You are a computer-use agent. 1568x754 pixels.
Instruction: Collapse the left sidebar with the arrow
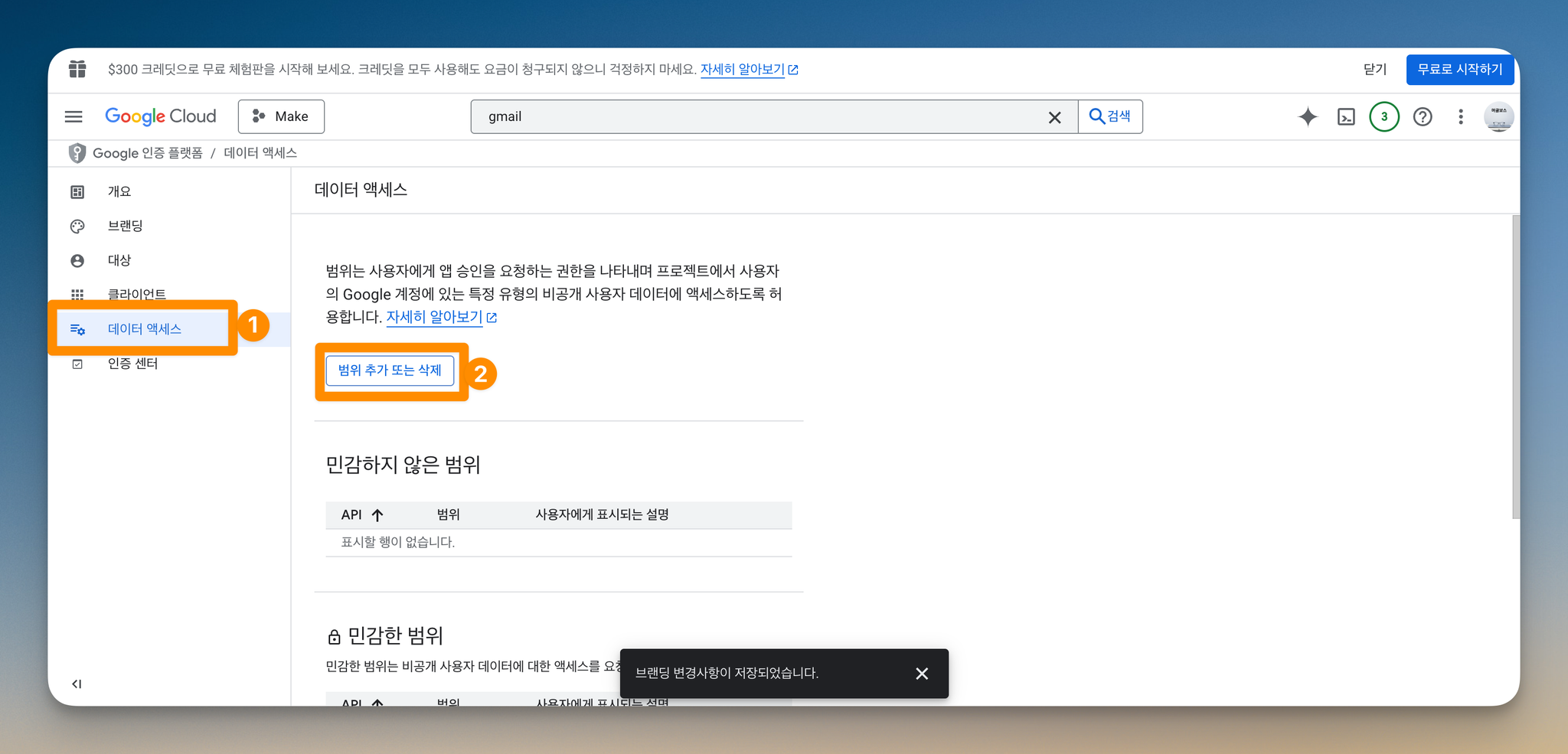click(x=77, y=684)
